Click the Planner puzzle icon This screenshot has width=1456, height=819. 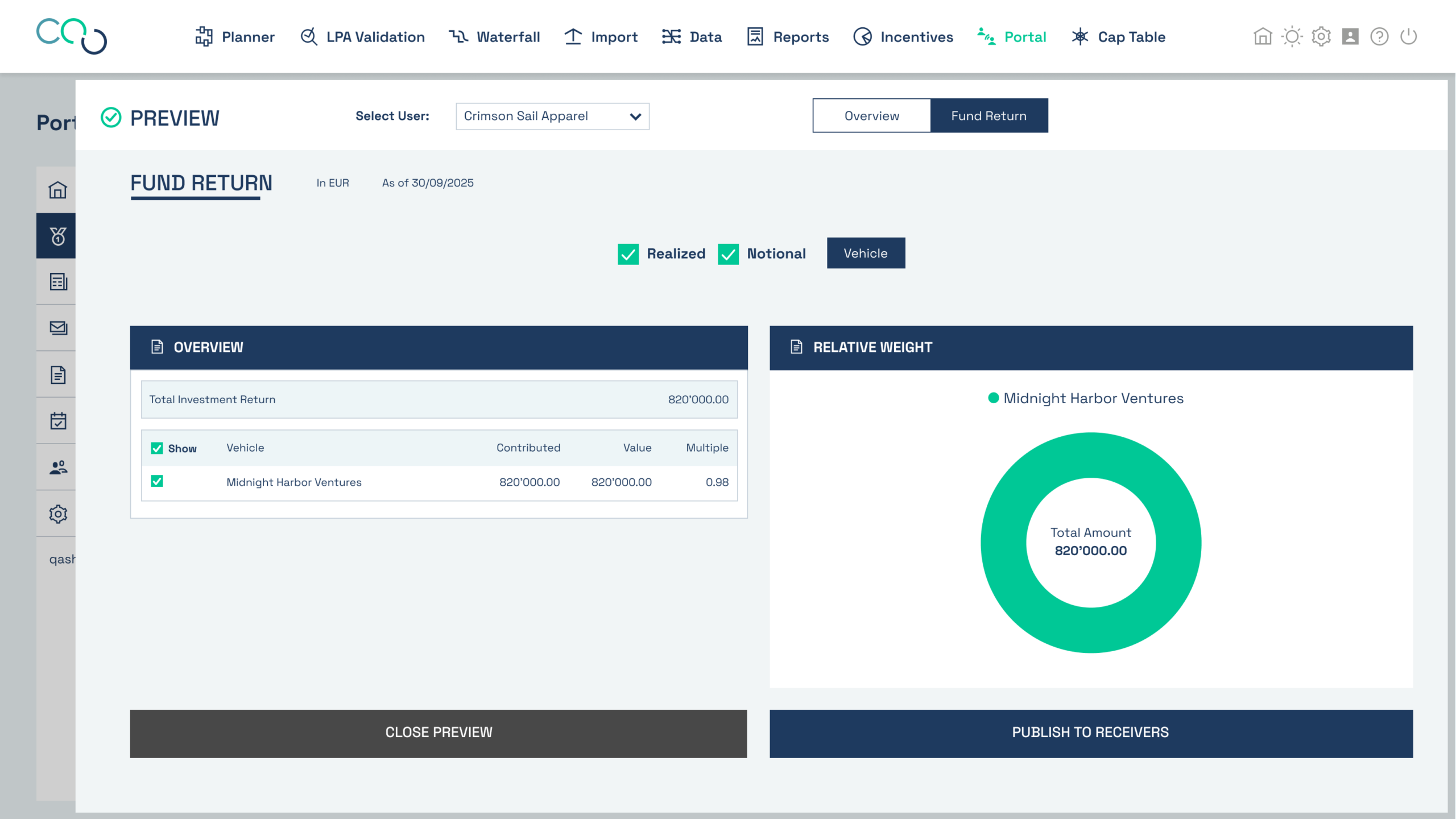(204, 36)
